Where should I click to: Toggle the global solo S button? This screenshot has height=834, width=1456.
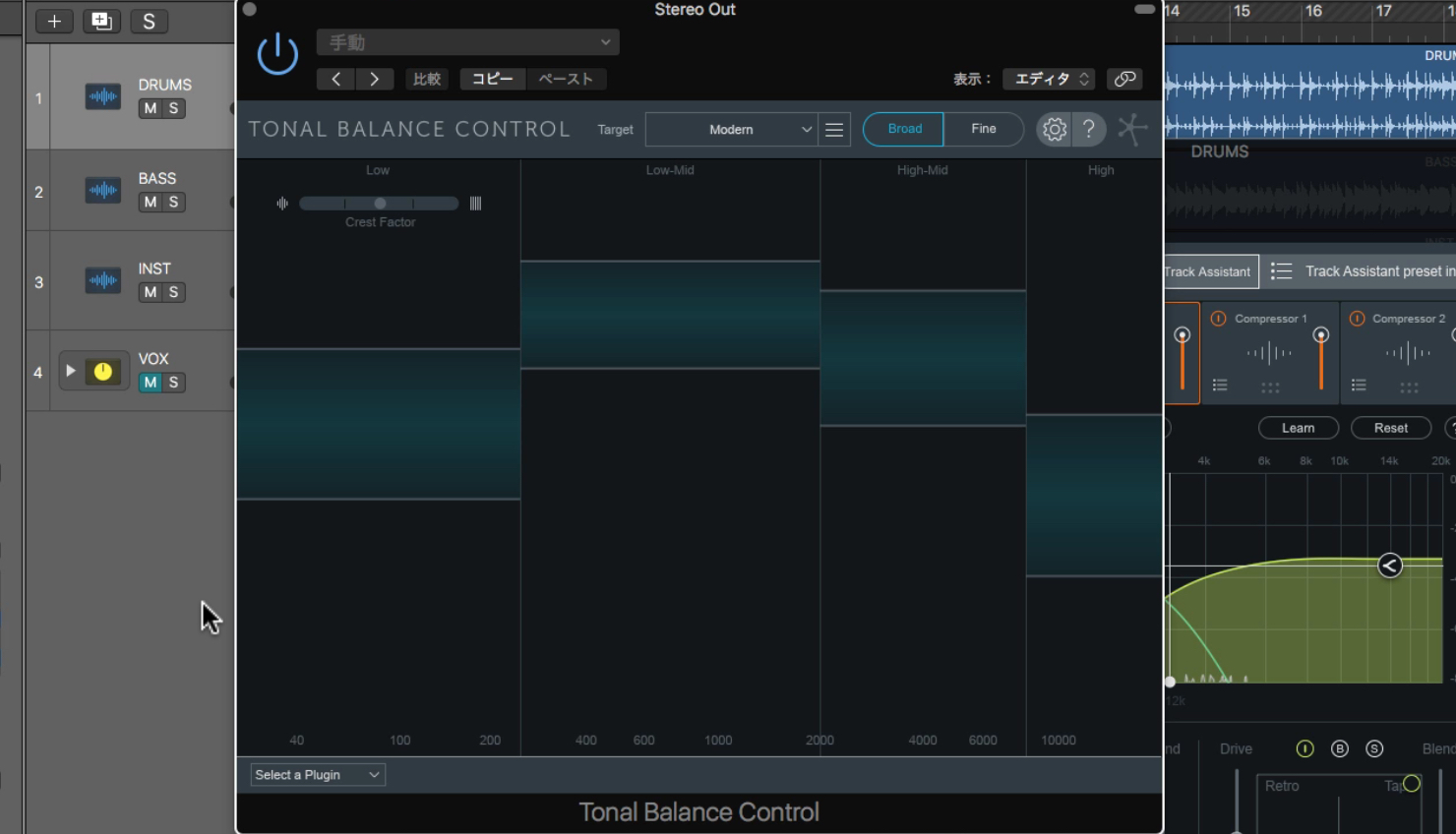pos(149,21)
